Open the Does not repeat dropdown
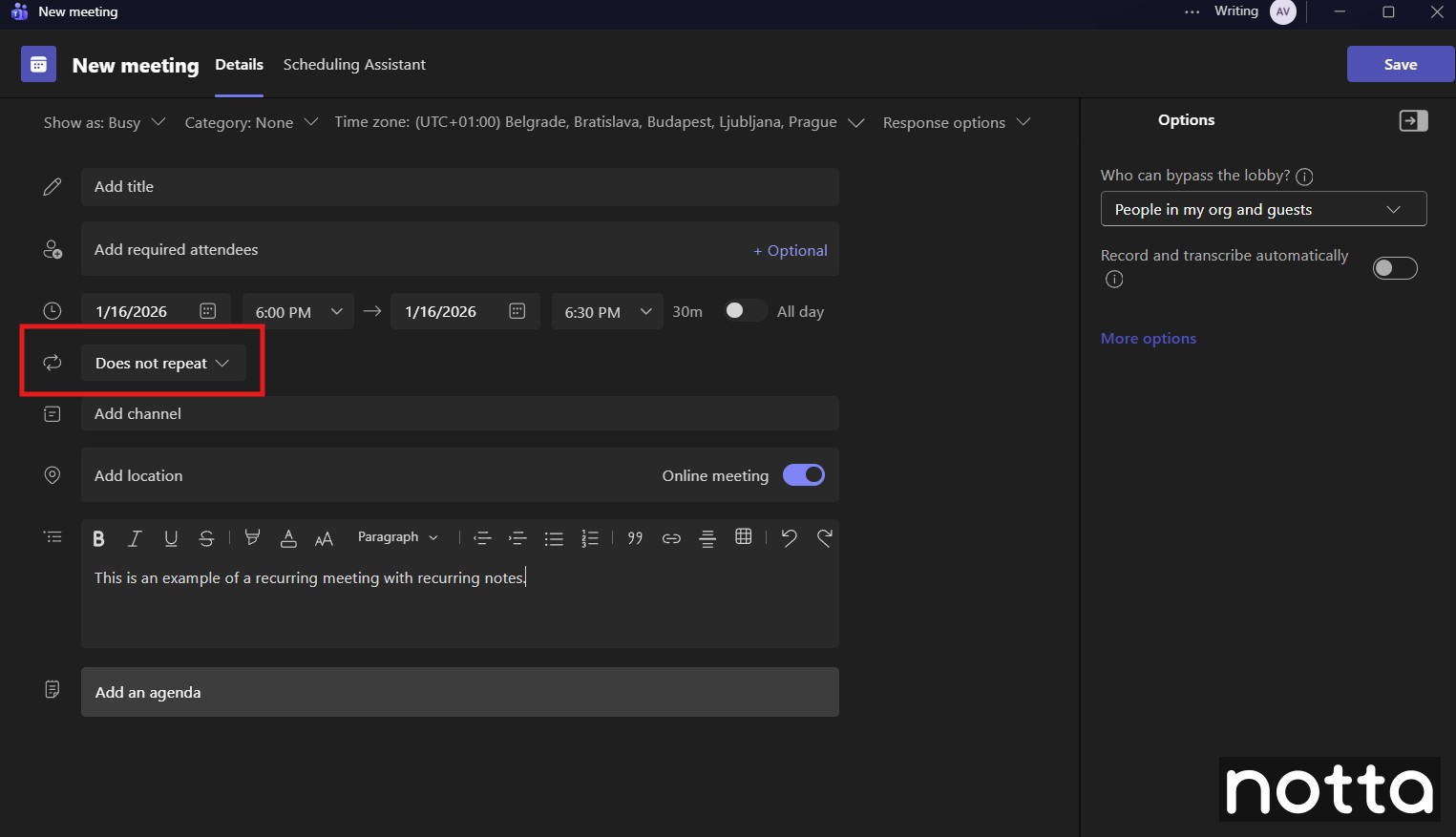Screen dimensions: 1456x837 pyautogui.click(x=163, y=364)
